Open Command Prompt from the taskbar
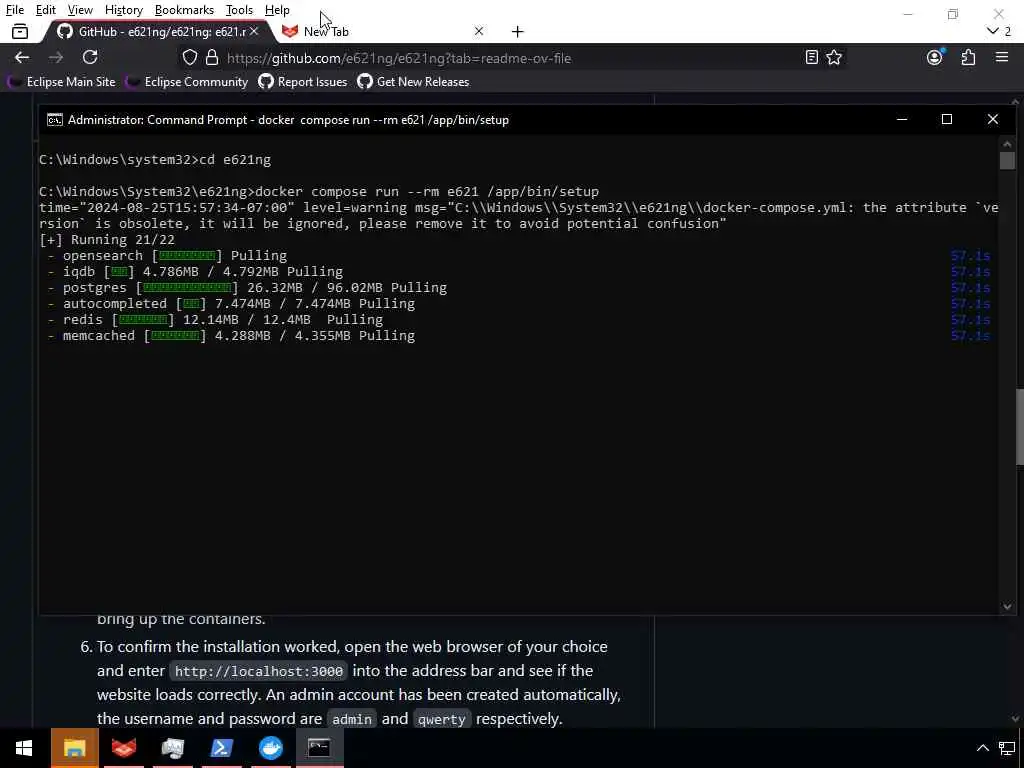Screen dimensions: 1024x768 (x=319, y=748)
